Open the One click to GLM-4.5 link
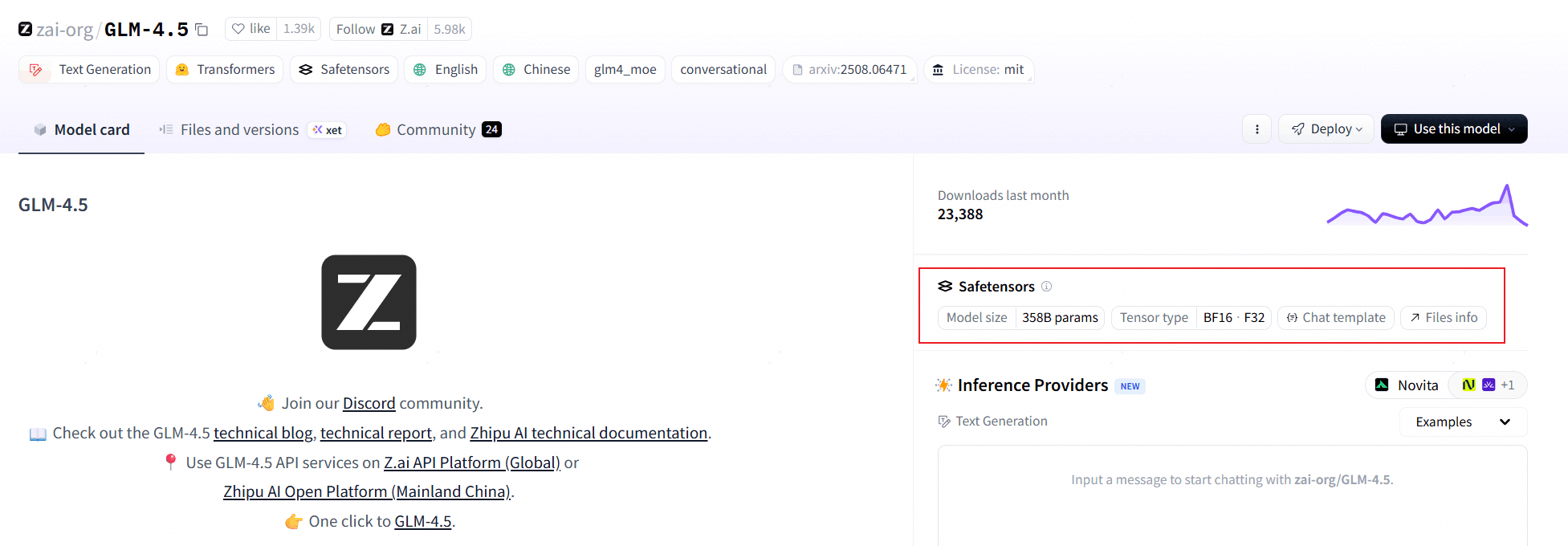 tap(423, 521)
